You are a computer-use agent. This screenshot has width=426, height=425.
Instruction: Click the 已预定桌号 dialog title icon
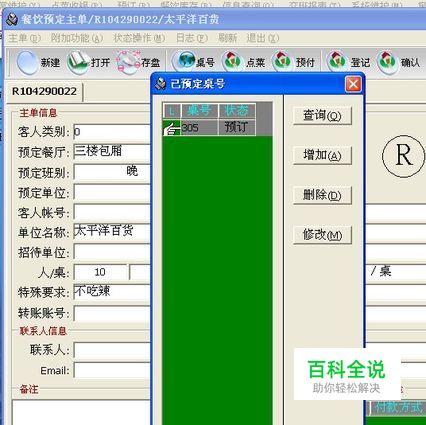click(160, 84)
